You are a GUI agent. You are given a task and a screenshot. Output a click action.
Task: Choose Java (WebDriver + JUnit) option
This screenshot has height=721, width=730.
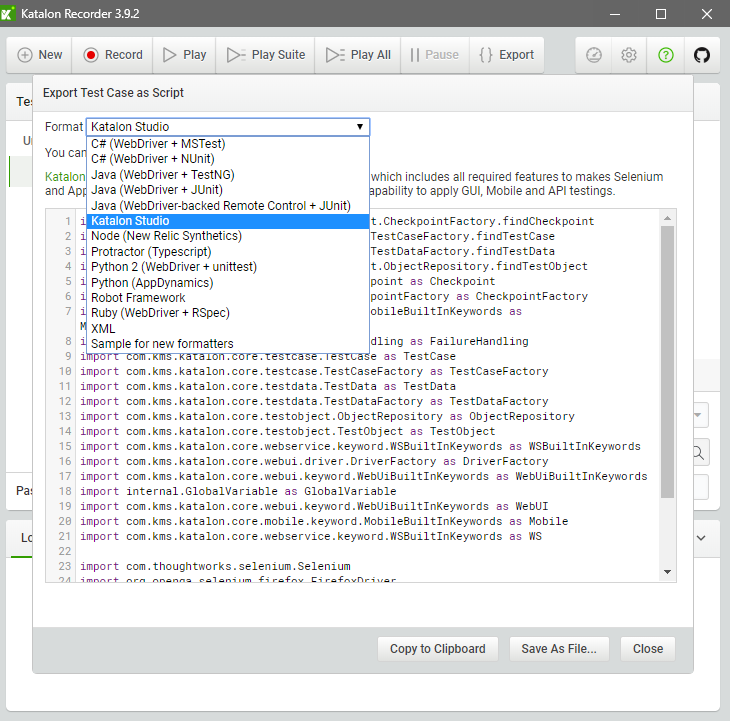point(228,190)
